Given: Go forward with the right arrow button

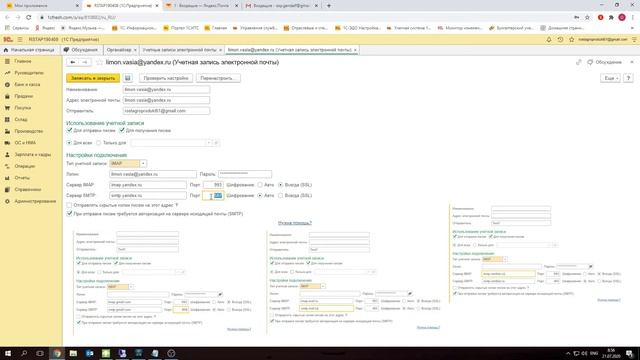Looking at the screenshot, I should click(85, 62).
